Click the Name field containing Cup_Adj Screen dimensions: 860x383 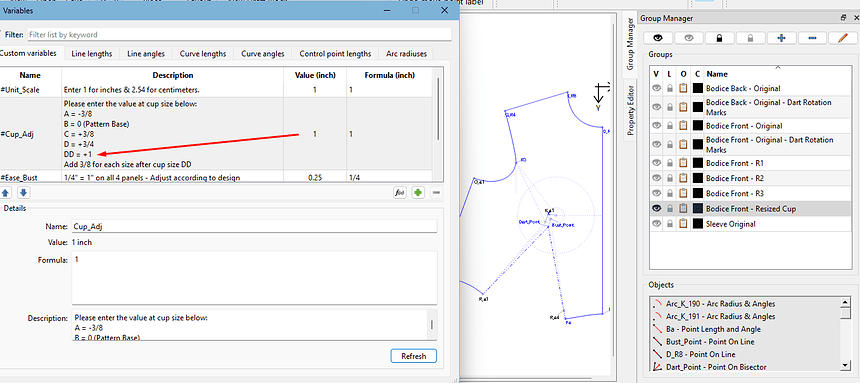254,226
